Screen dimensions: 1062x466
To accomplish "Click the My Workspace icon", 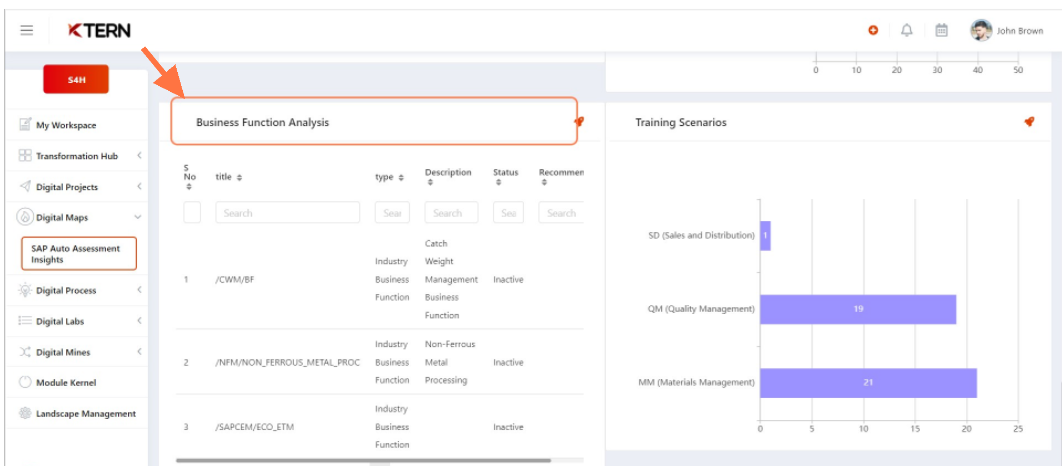I will 25,125.
